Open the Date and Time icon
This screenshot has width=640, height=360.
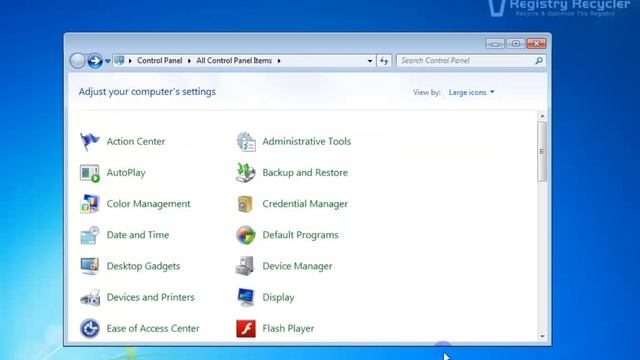pos(90,235)
